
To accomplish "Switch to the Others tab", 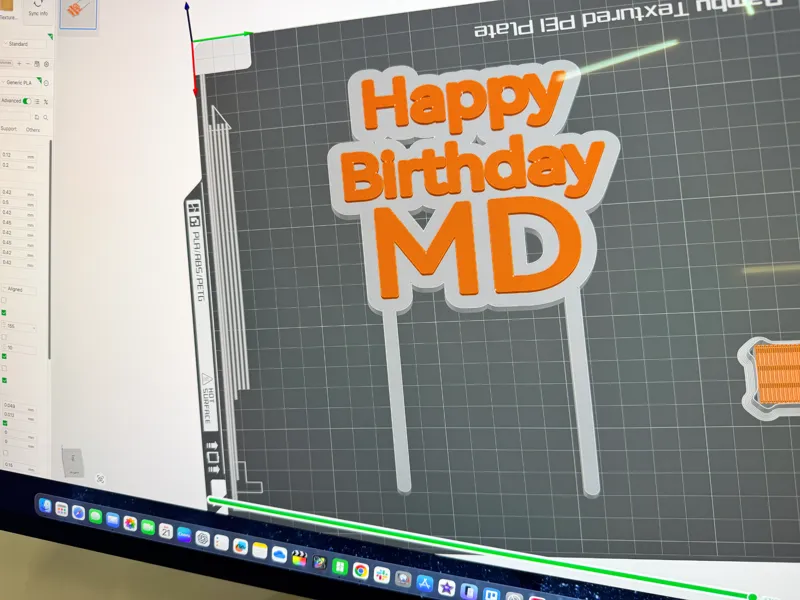I will [33, 130].
